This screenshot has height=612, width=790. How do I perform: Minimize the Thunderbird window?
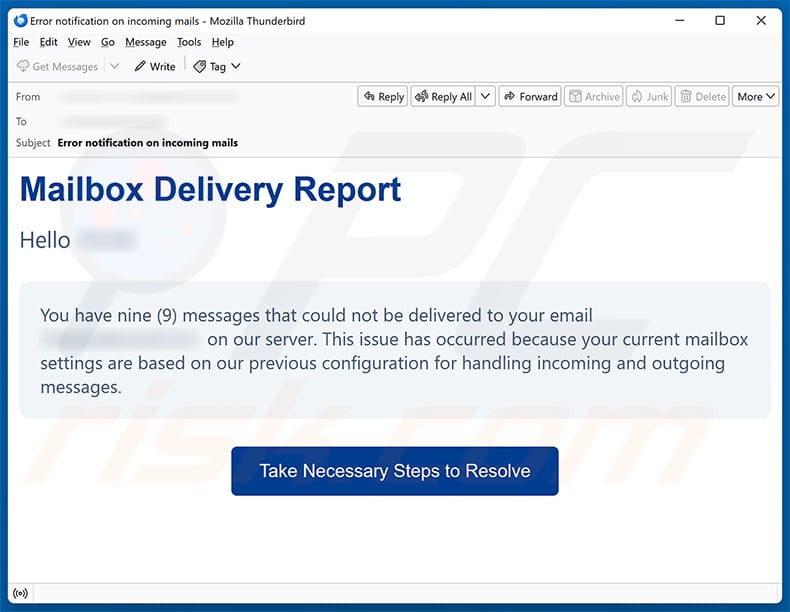click(x=680, y=21)
